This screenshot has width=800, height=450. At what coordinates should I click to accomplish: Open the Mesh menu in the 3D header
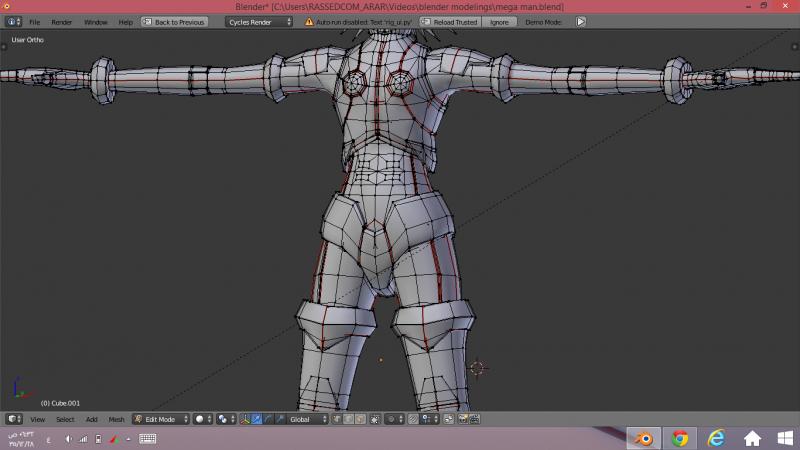point(117,419)
